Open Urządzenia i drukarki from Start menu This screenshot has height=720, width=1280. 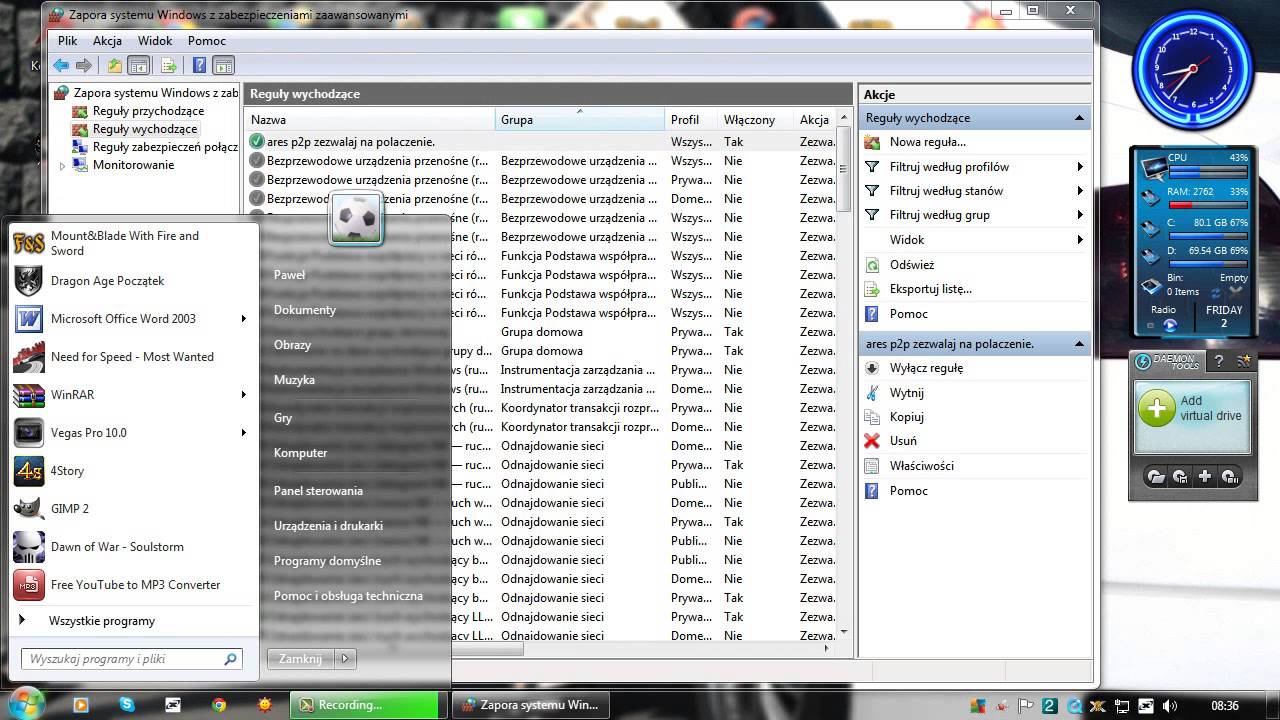point(328,526)
